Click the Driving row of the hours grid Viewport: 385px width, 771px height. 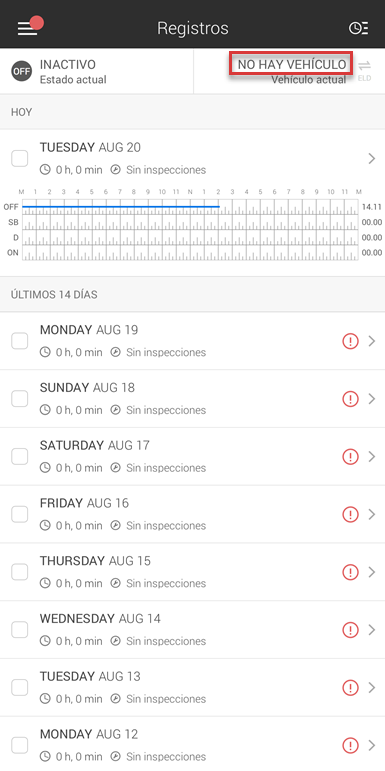190,238
